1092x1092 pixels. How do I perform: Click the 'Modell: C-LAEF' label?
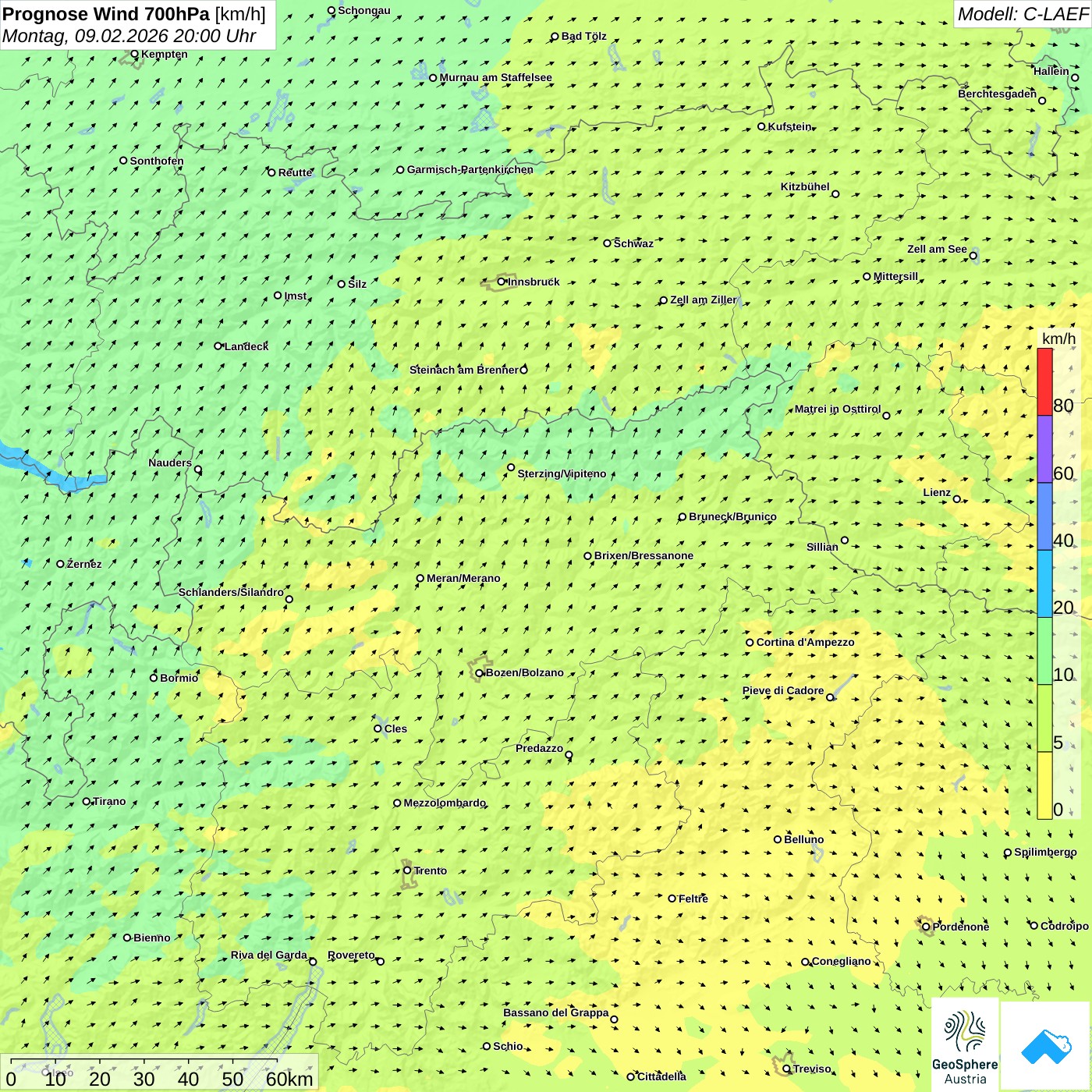1022,14
